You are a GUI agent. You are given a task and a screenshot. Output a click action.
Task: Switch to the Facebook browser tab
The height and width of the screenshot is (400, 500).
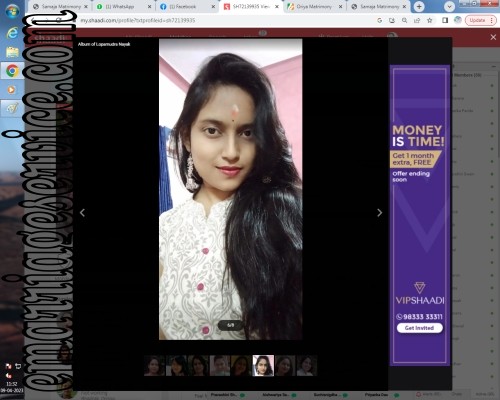click(187, 7)
